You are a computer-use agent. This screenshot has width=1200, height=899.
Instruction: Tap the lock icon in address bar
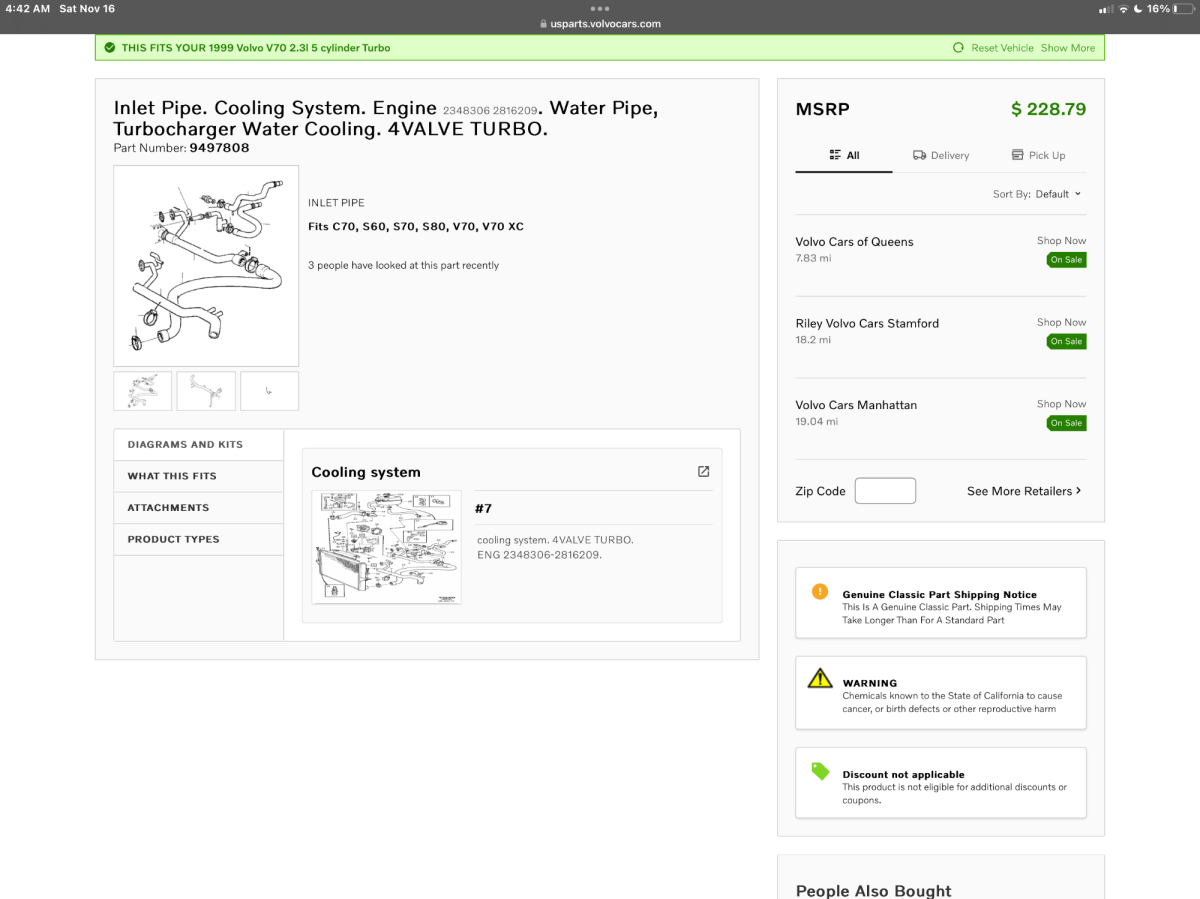[543, 24]
